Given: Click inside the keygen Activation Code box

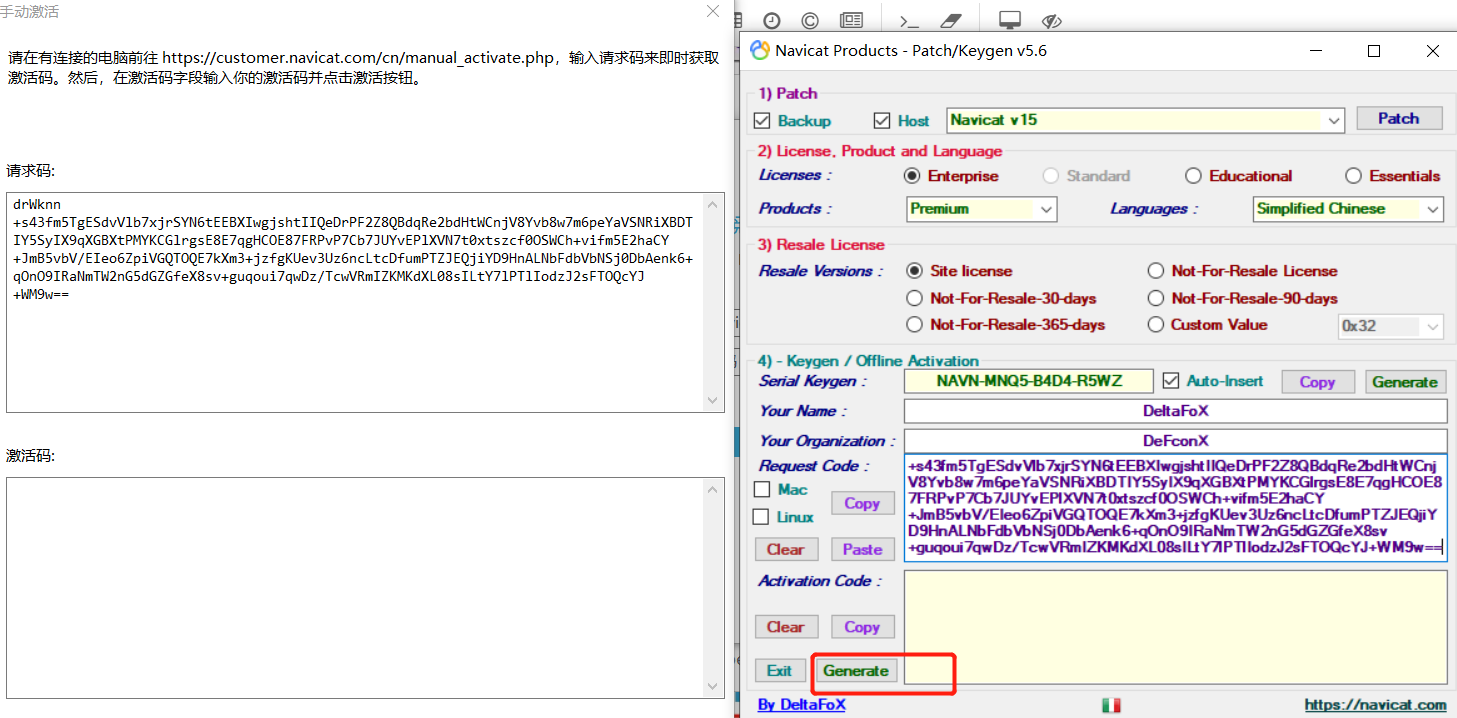Looking at the screenshot, I should (1175, 627).
